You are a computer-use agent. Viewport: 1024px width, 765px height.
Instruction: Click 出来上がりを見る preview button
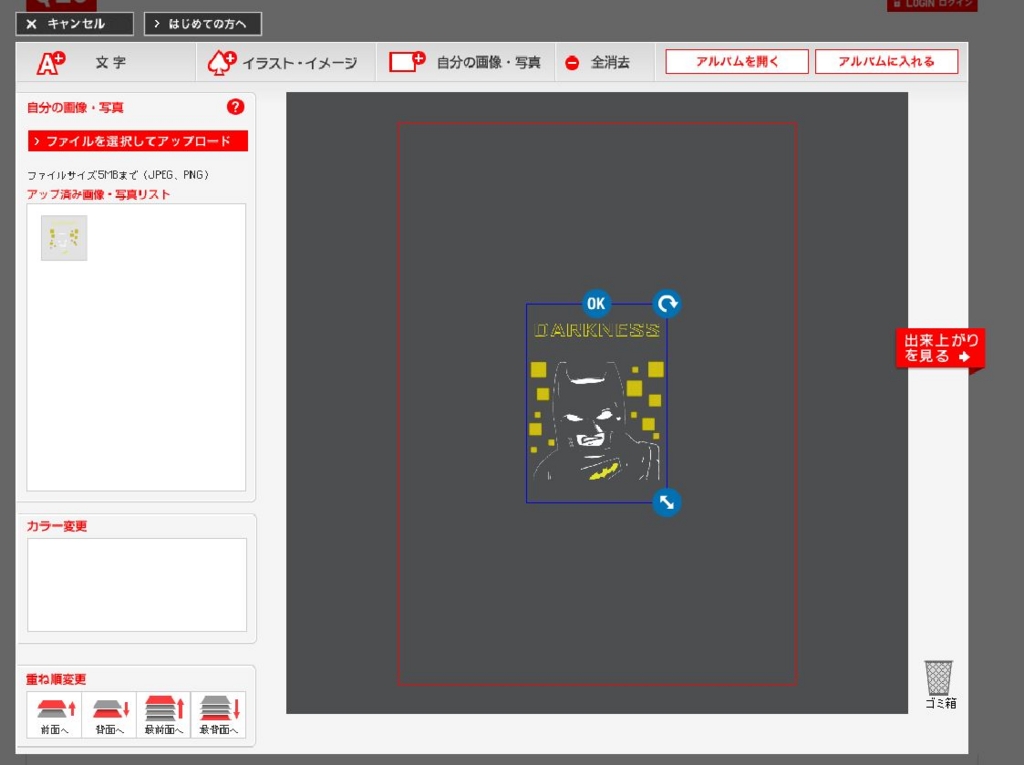tap(940, 349)
